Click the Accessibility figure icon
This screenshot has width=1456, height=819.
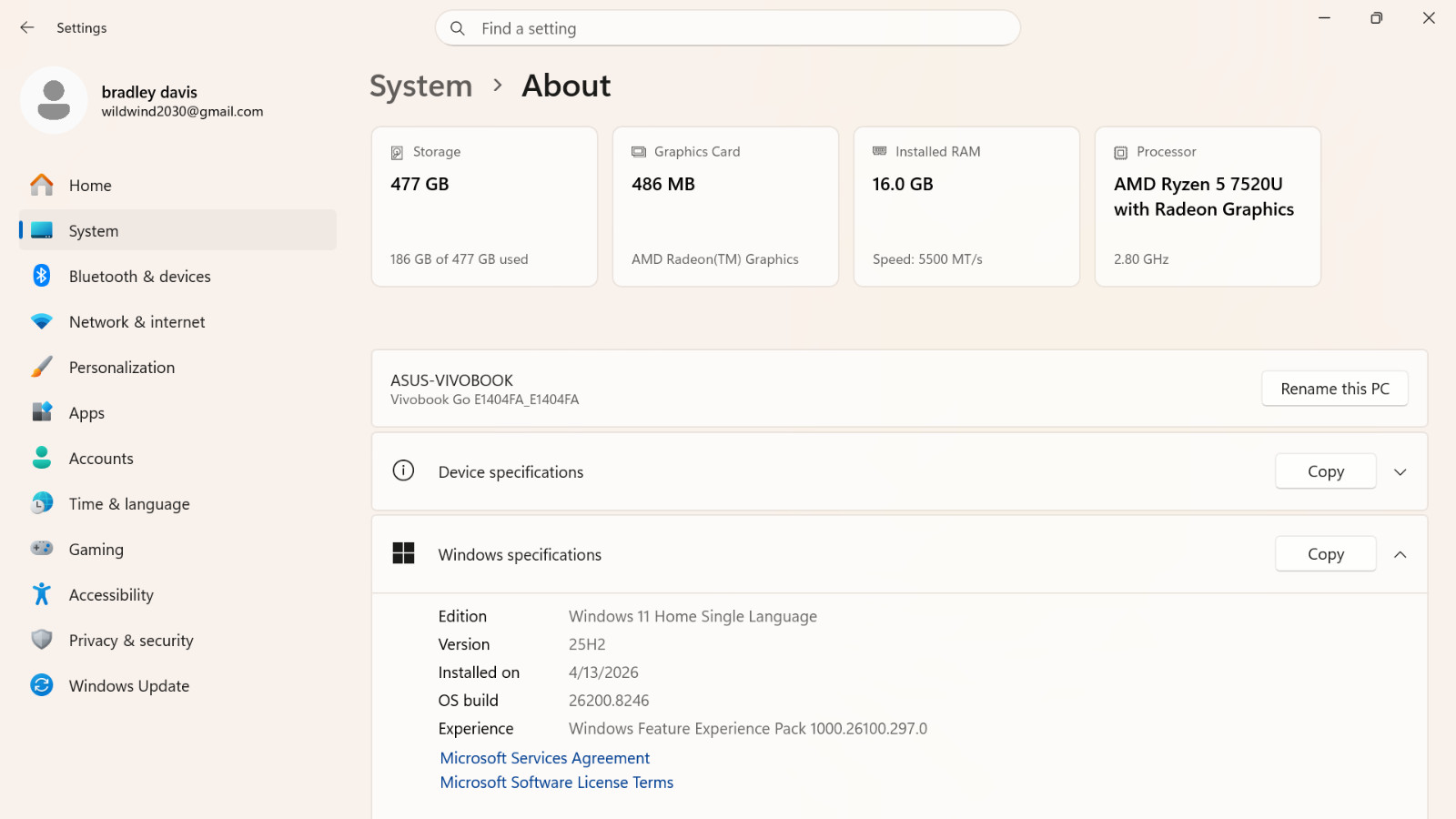(x=42, y=594)
